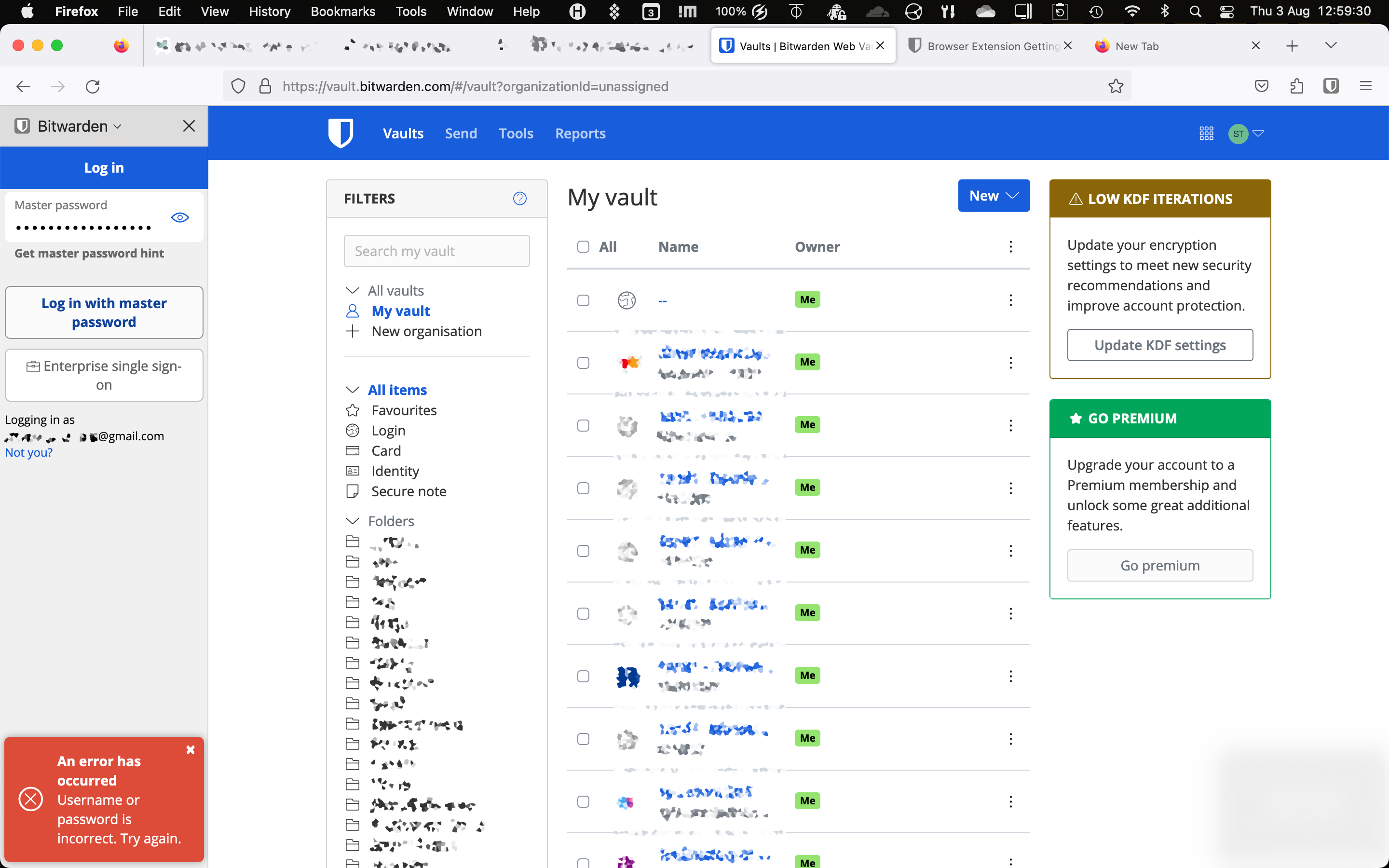The image size is (1389, 868).
Task: Check the checkbox of the first vault item
Action: pos(583,299)
